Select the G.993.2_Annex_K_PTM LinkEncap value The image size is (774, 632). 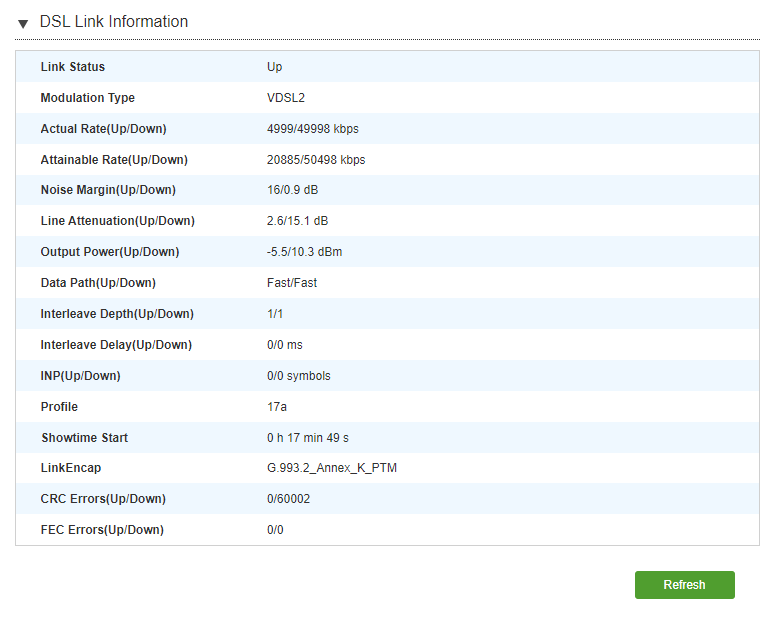pyautogui.click(x=332, y=468)
